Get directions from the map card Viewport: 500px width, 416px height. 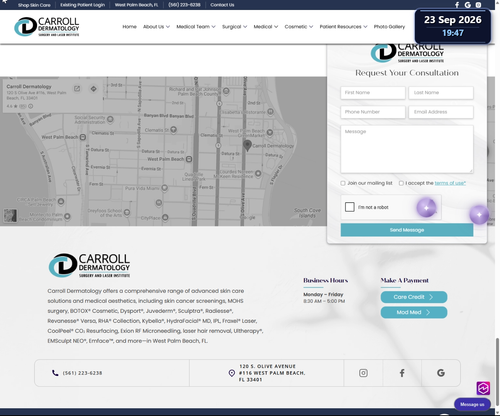(x=94, y=89)
